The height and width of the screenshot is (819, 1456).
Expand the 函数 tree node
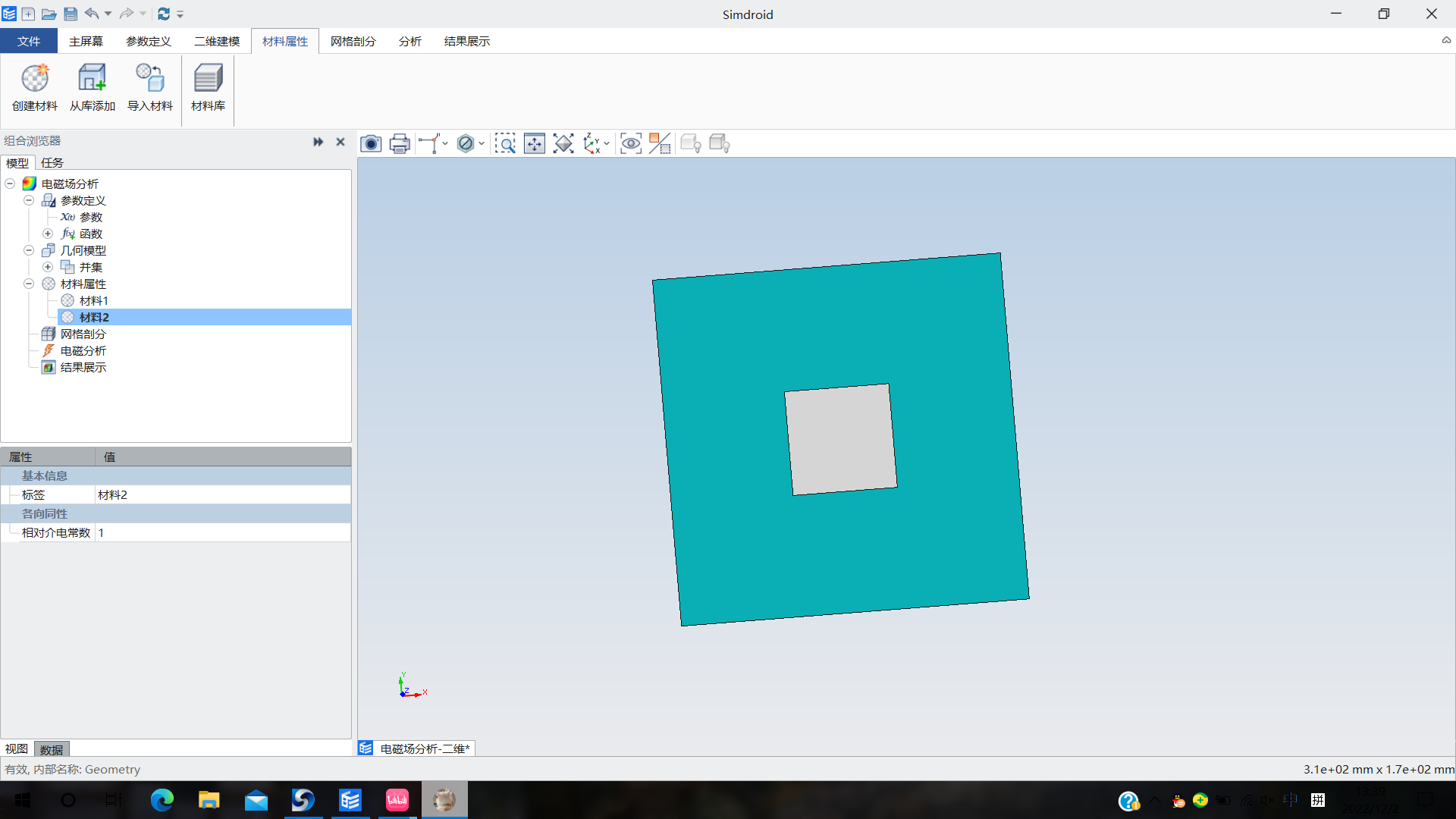coord(48,234)
